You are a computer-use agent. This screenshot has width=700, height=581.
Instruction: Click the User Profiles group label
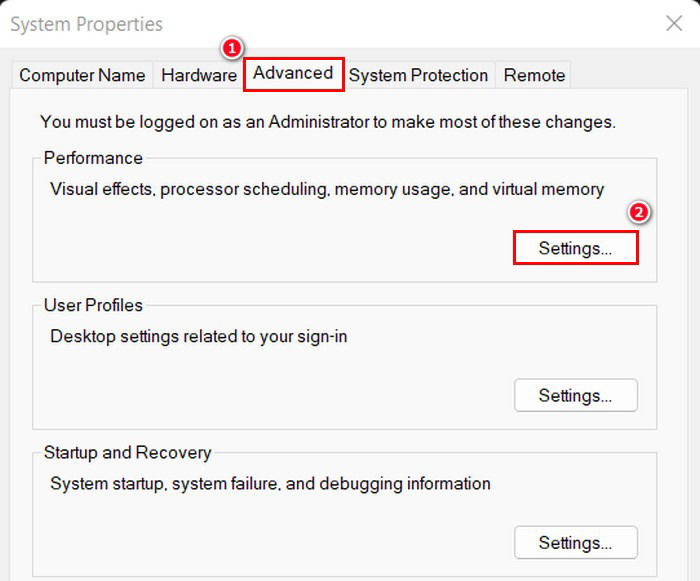pyautogui.click(x=93, y=305)
